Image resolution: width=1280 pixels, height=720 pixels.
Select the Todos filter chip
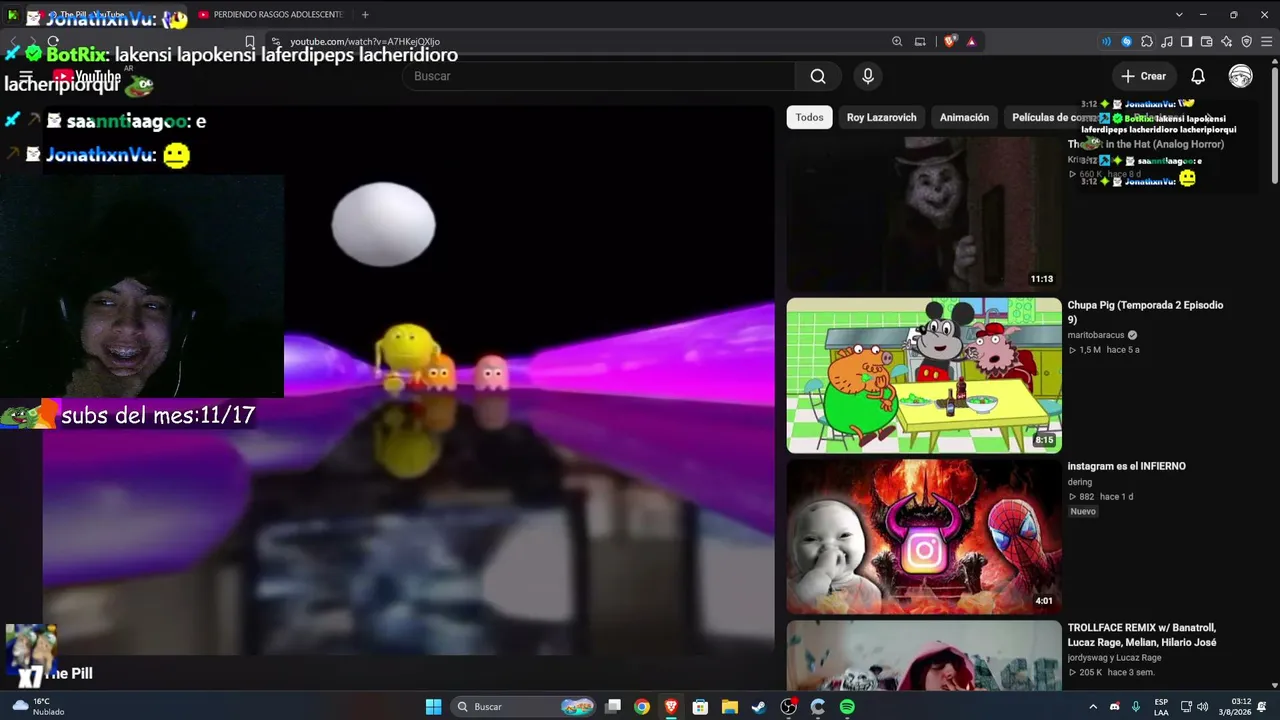pyautogui.click(x=810, y=117)
